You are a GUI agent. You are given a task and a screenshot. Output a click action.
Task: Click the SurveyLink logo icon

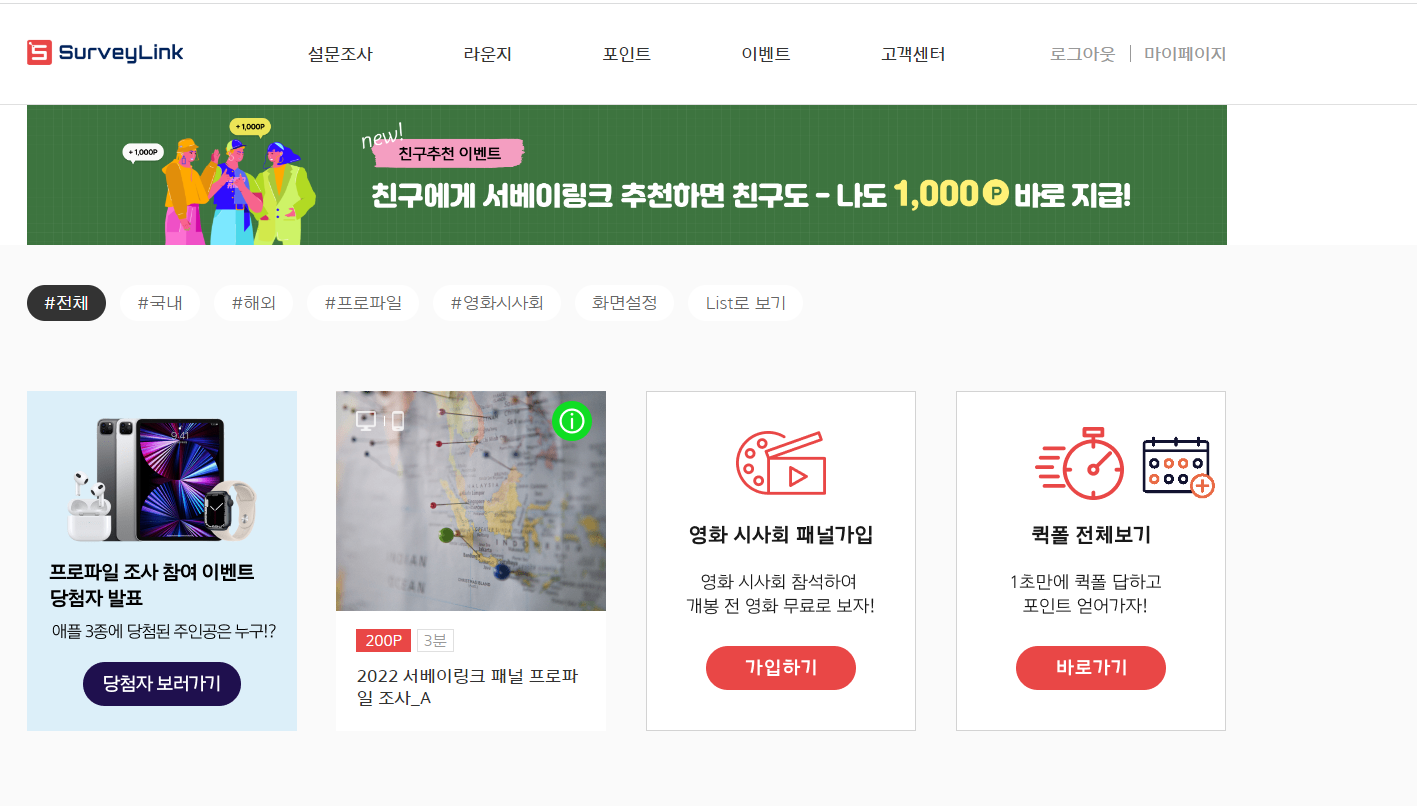tap(39, 52)
